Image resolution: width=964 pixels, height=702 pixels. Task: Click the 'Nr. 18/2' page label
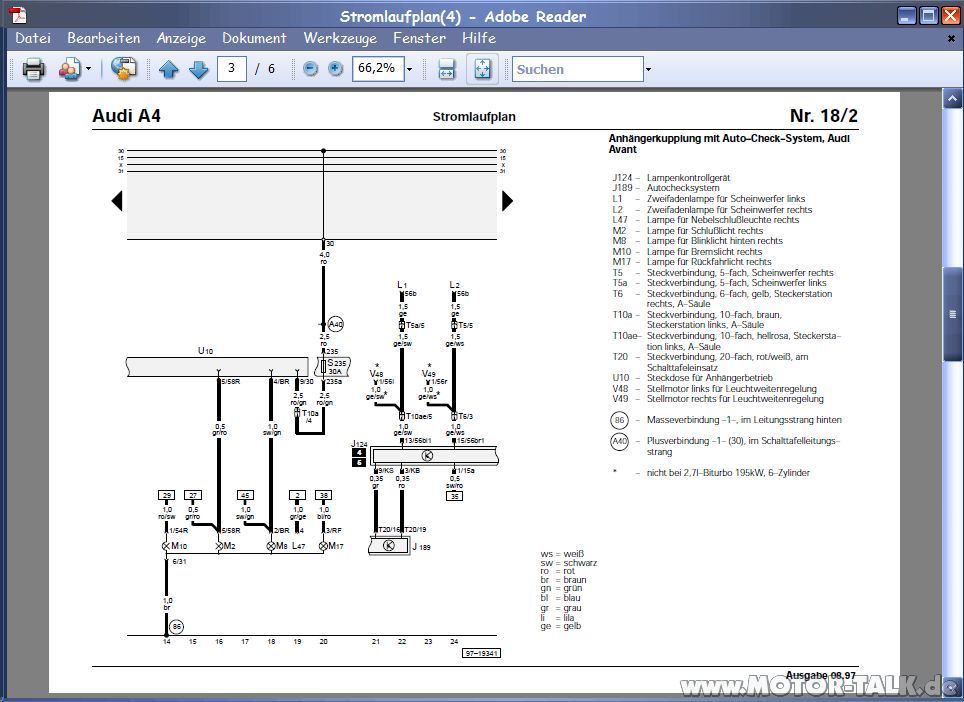(823, 116)
